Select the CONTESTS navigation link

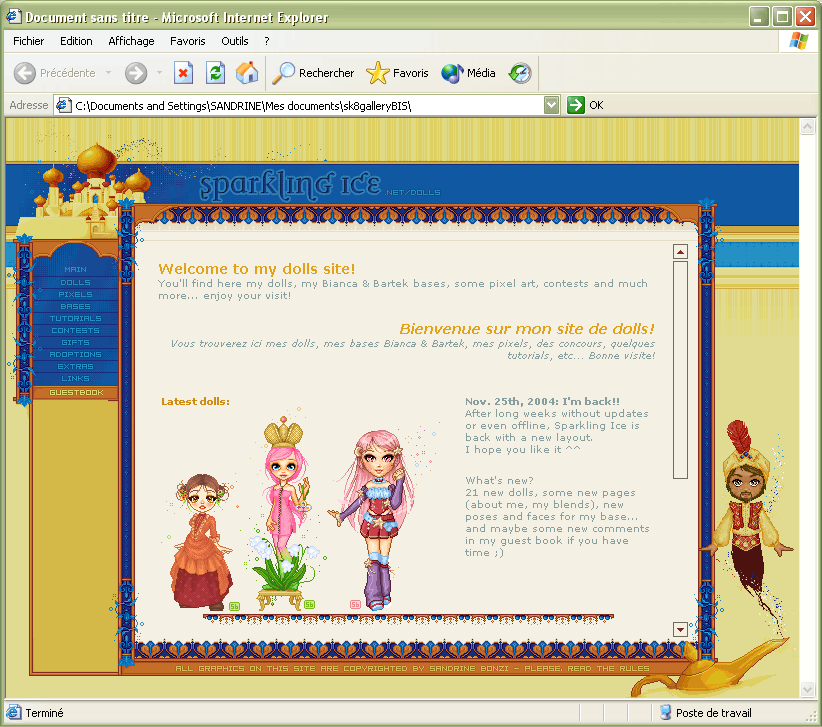(76, 331)
